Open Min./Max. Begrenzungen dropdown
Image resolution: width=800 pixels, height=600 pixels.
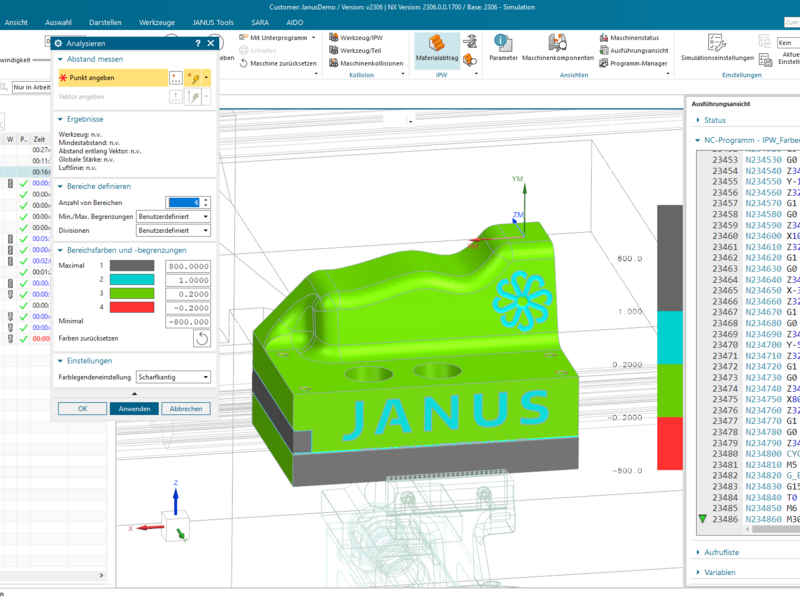pos(173,216)
